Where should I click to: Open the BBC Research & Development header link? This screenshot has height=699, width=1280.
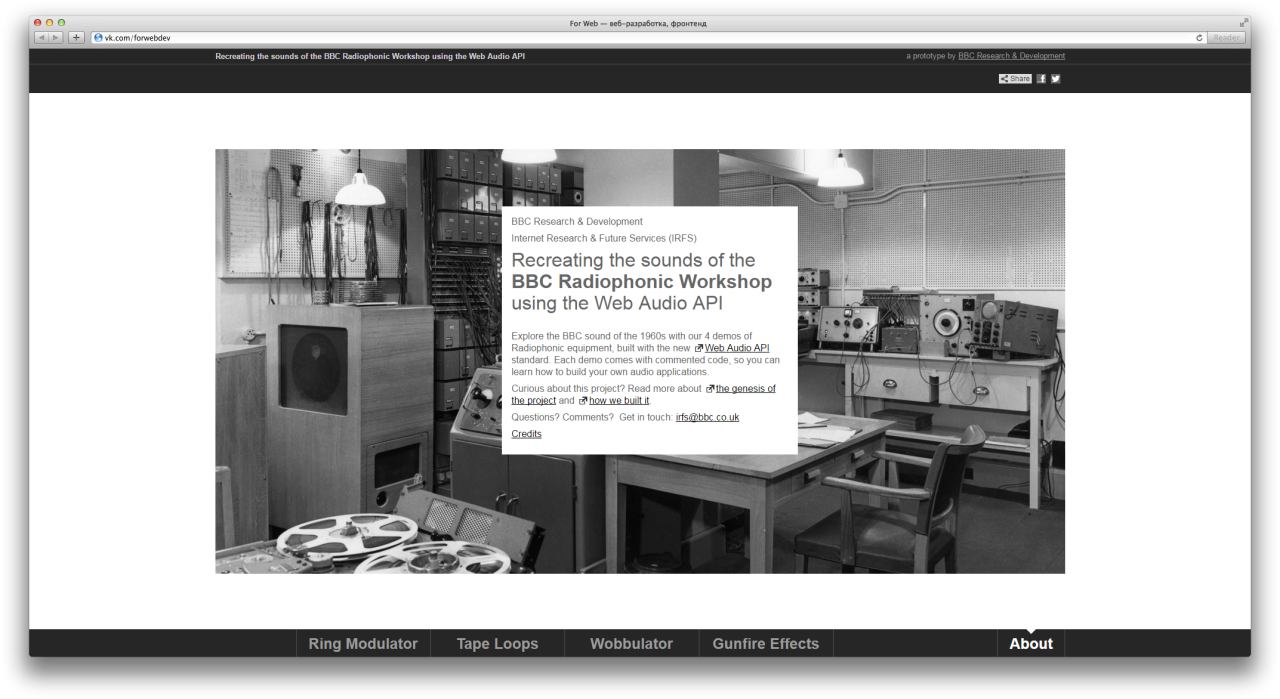coord(1011,55)
